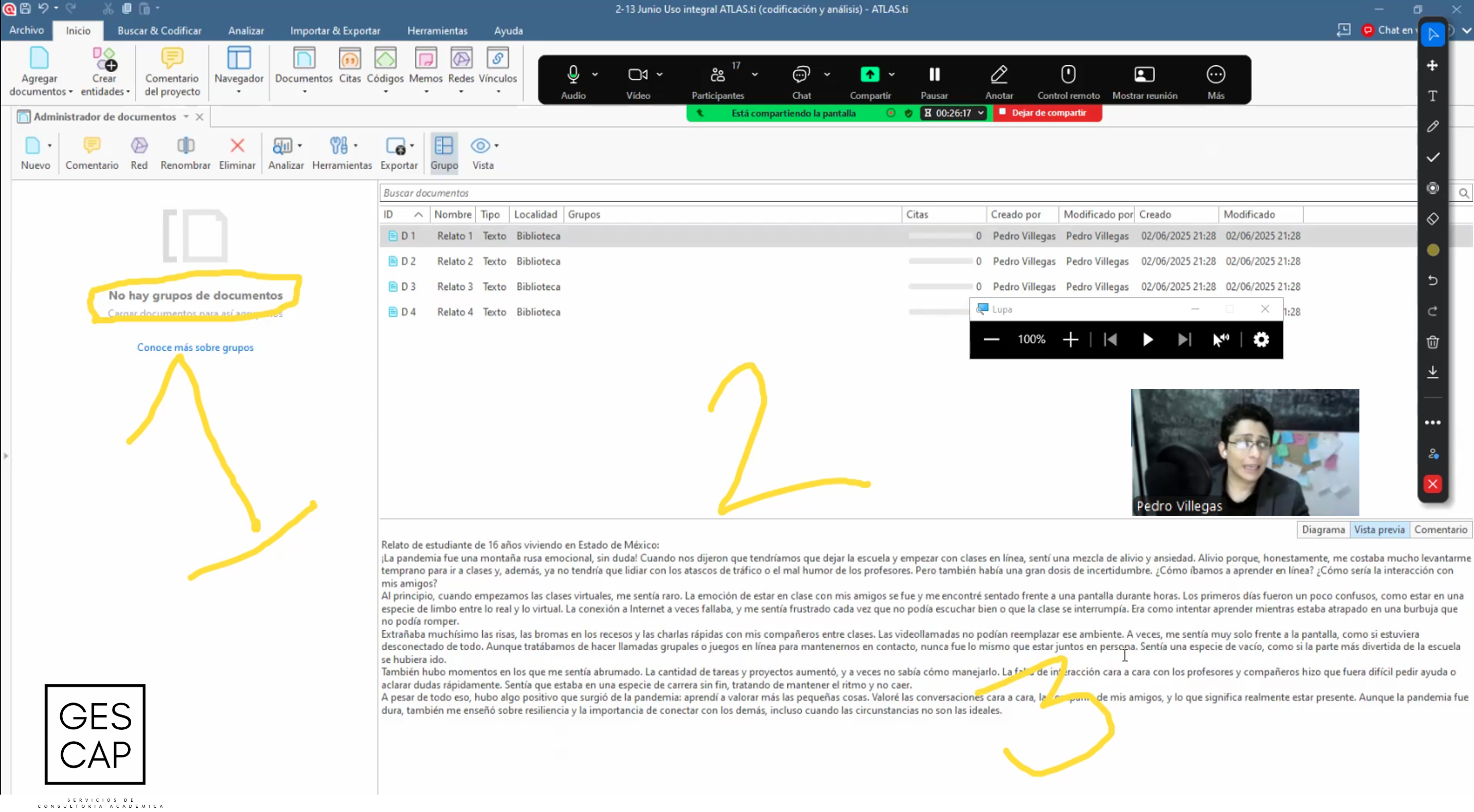The height and width of the screenshot is (812, 1474).
Task: Switch to Analizar ribbon tab
Action: point(246,31)
